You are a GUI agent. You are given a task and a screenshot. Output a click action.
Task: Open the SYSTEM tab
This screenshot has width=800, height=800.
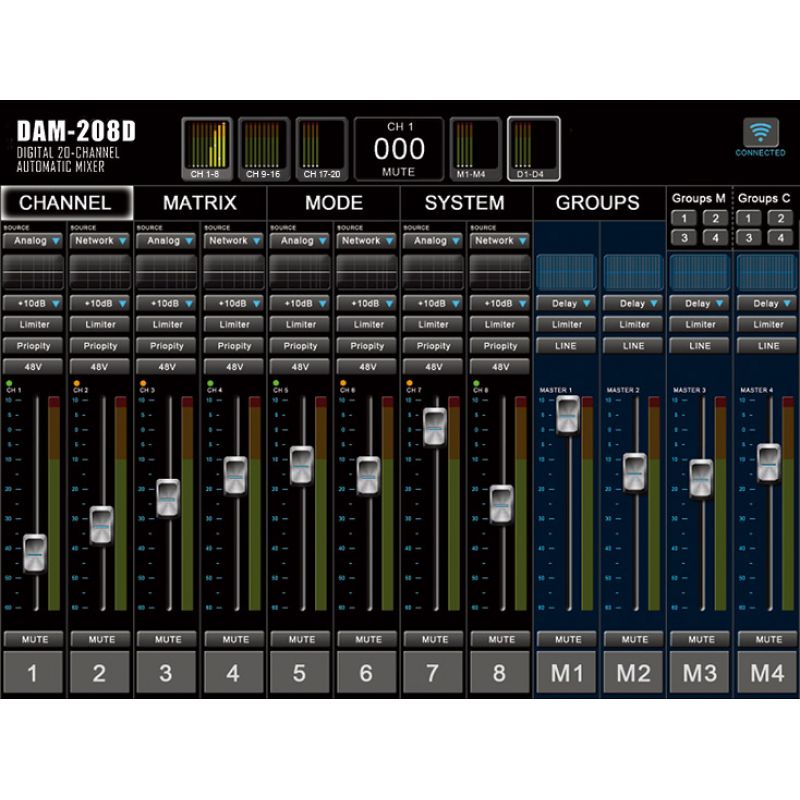pyautogui.click(x=465, y=203)
